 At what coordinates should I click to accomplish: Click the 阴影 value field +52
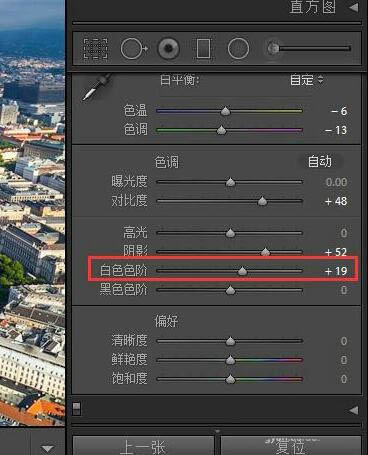(336, 252)
